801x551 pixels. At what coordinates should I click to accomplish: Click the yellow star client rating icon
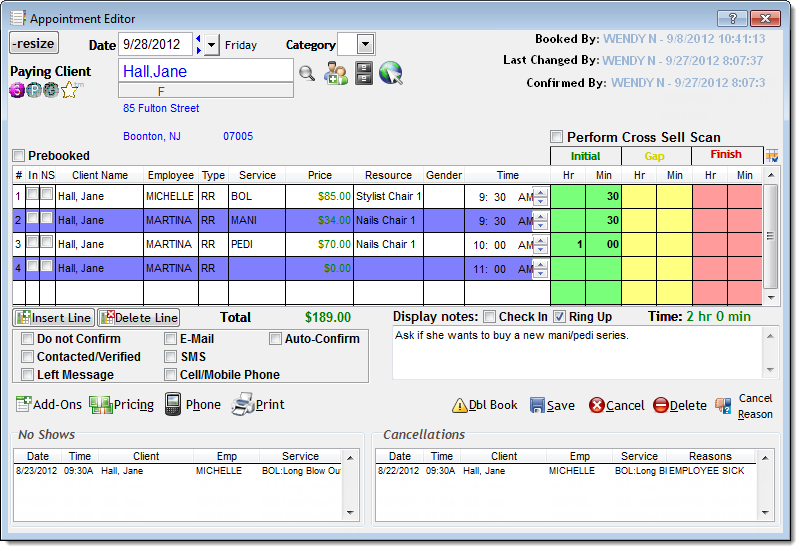coord(69,90)
